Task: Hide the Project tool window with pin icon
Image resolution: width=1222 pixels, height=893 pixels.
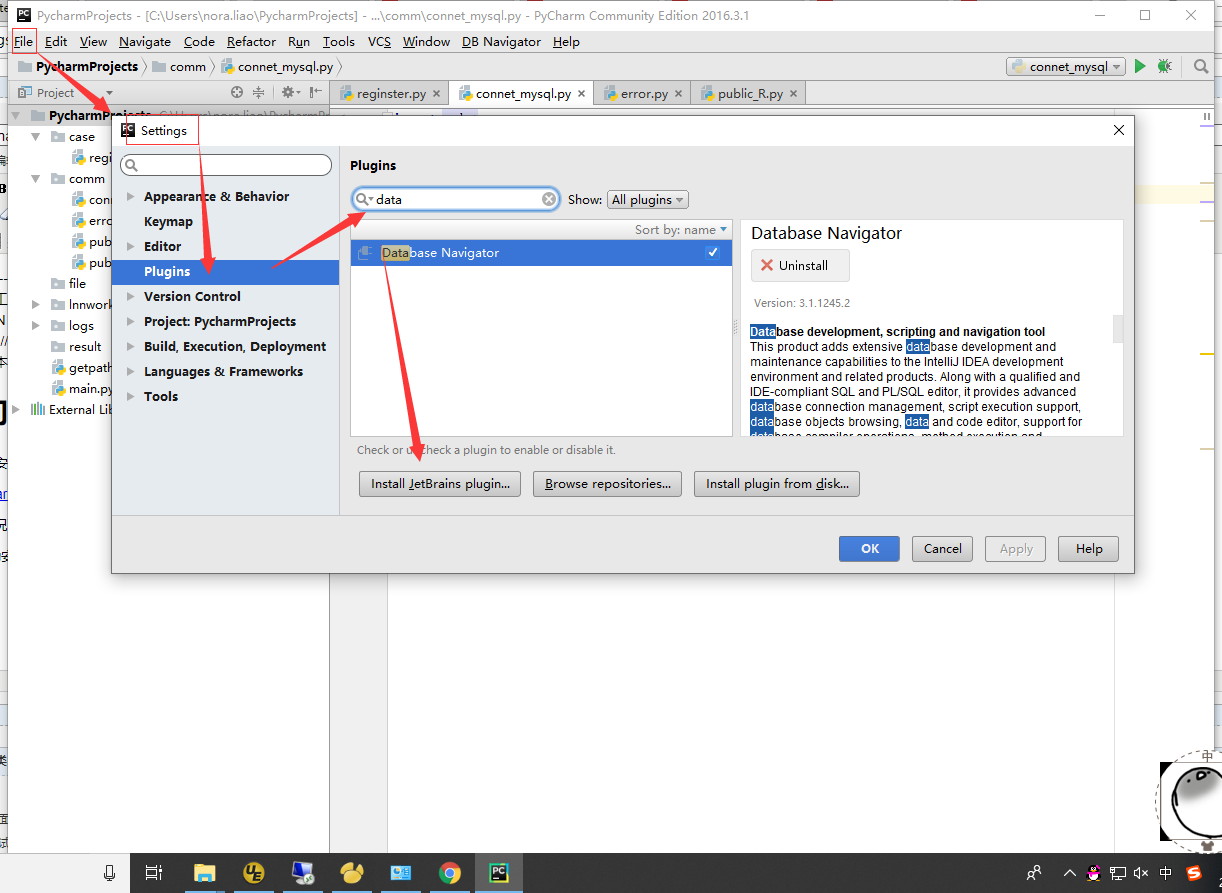Action: (316, 92)
